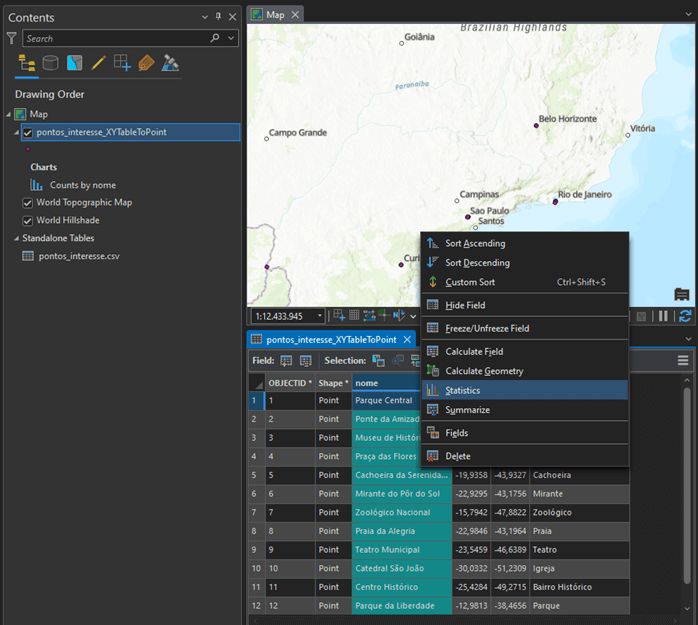
Task: Click the List By Snapping icon
Action: [x=122, y=63]
